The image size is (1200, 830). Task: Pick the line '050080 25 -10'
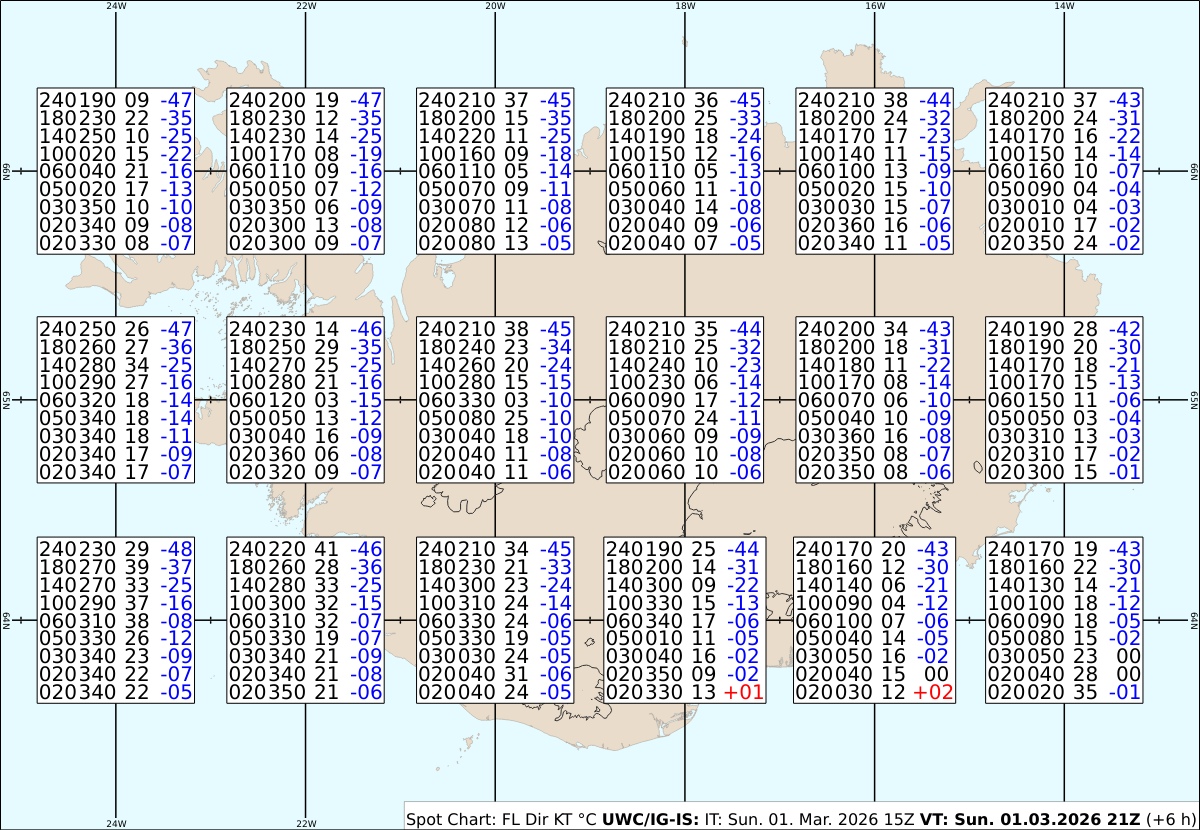point(495,418)
